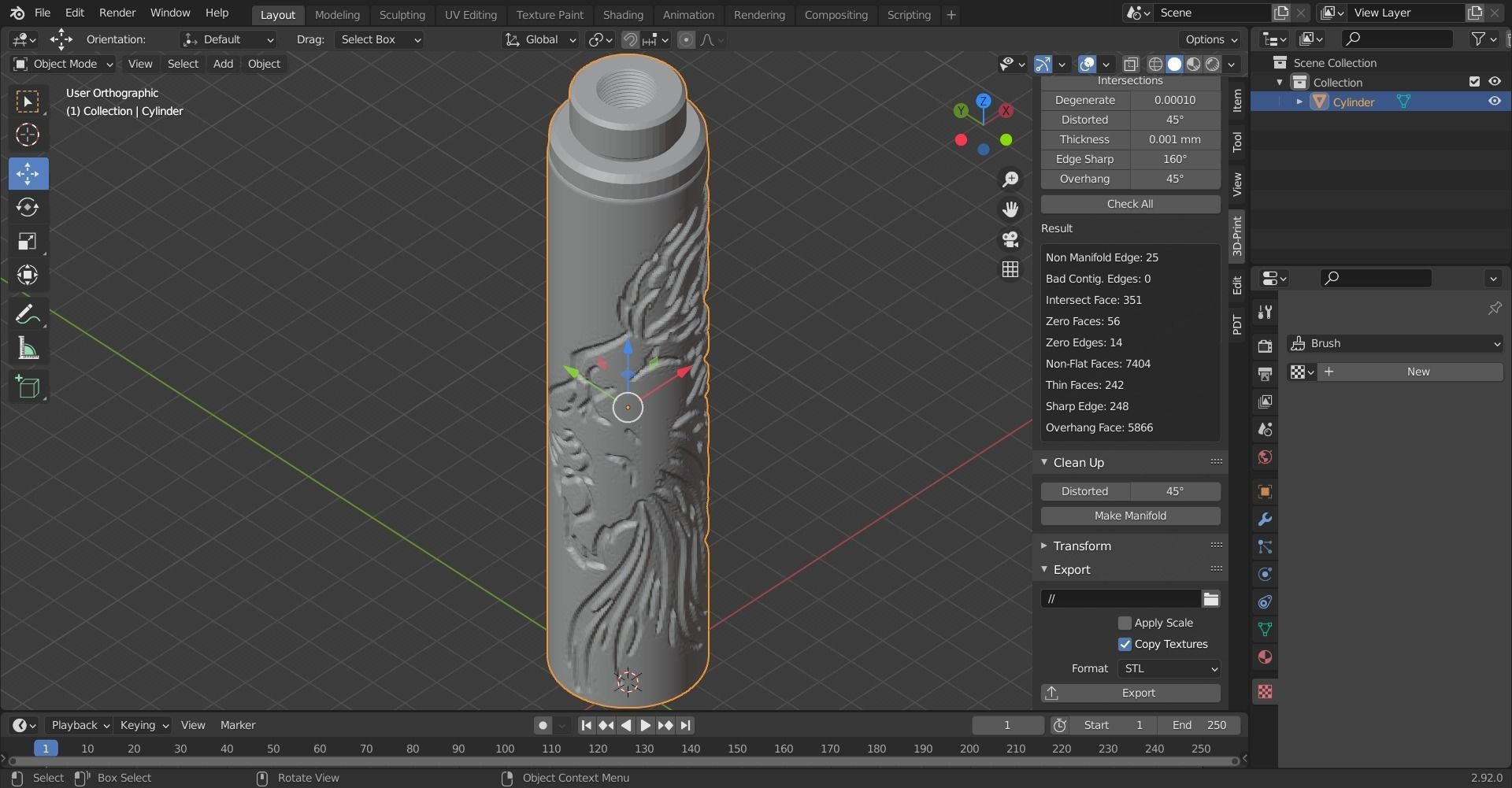Switch to rendered viewport shading
This screenshot has height=788, width=1512.
tap(1213, 64)
